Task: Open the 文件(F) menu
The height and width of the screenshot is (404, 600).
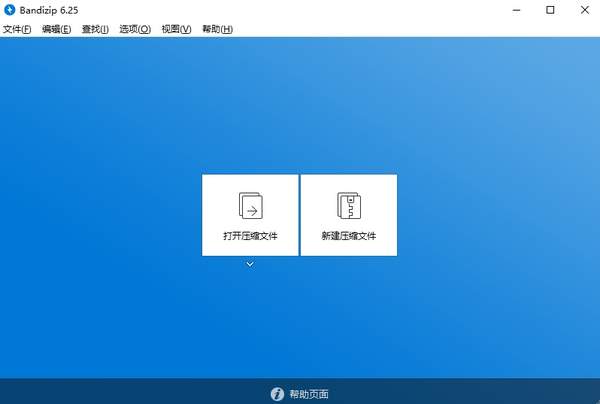Action: point(17,29)
